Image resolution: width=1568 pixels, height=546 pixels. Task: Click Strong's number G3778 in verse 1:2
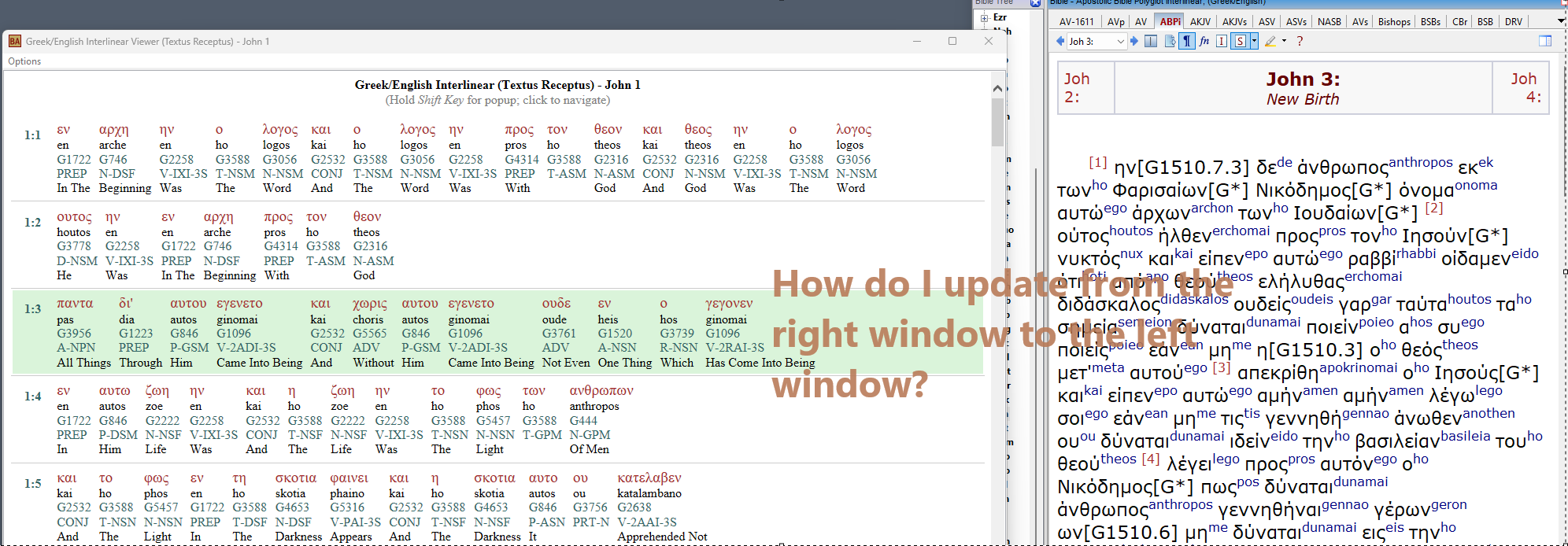coord(74,246)
